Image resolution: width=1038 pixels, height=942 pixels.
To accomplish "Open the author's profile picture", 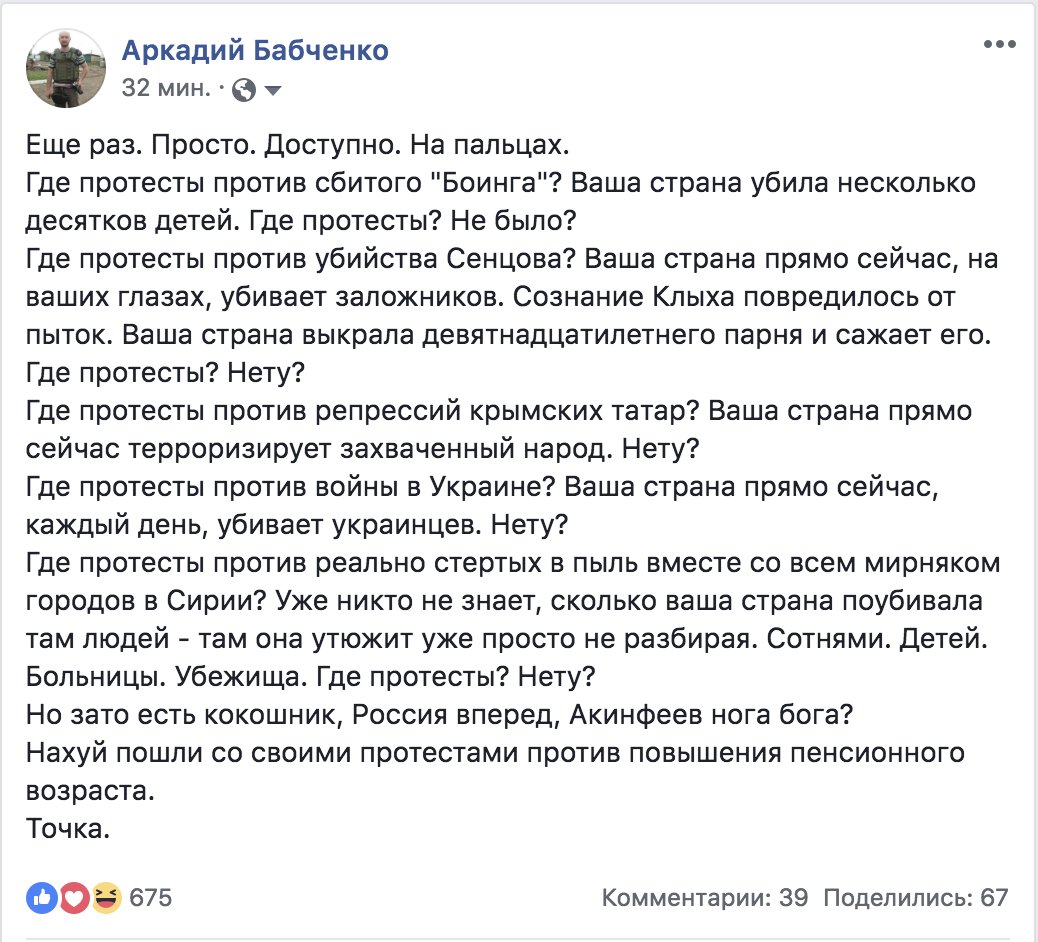I will [x=66, y=68].
